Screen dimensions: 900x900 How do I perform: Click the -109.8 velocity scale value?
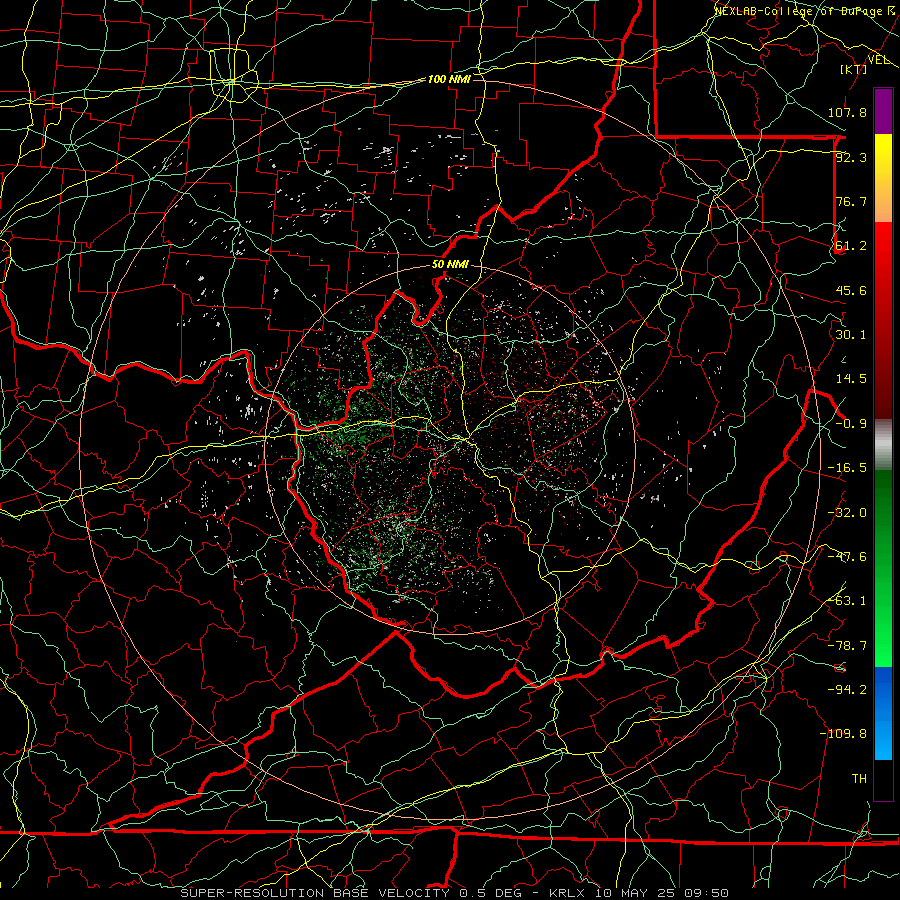844,734
